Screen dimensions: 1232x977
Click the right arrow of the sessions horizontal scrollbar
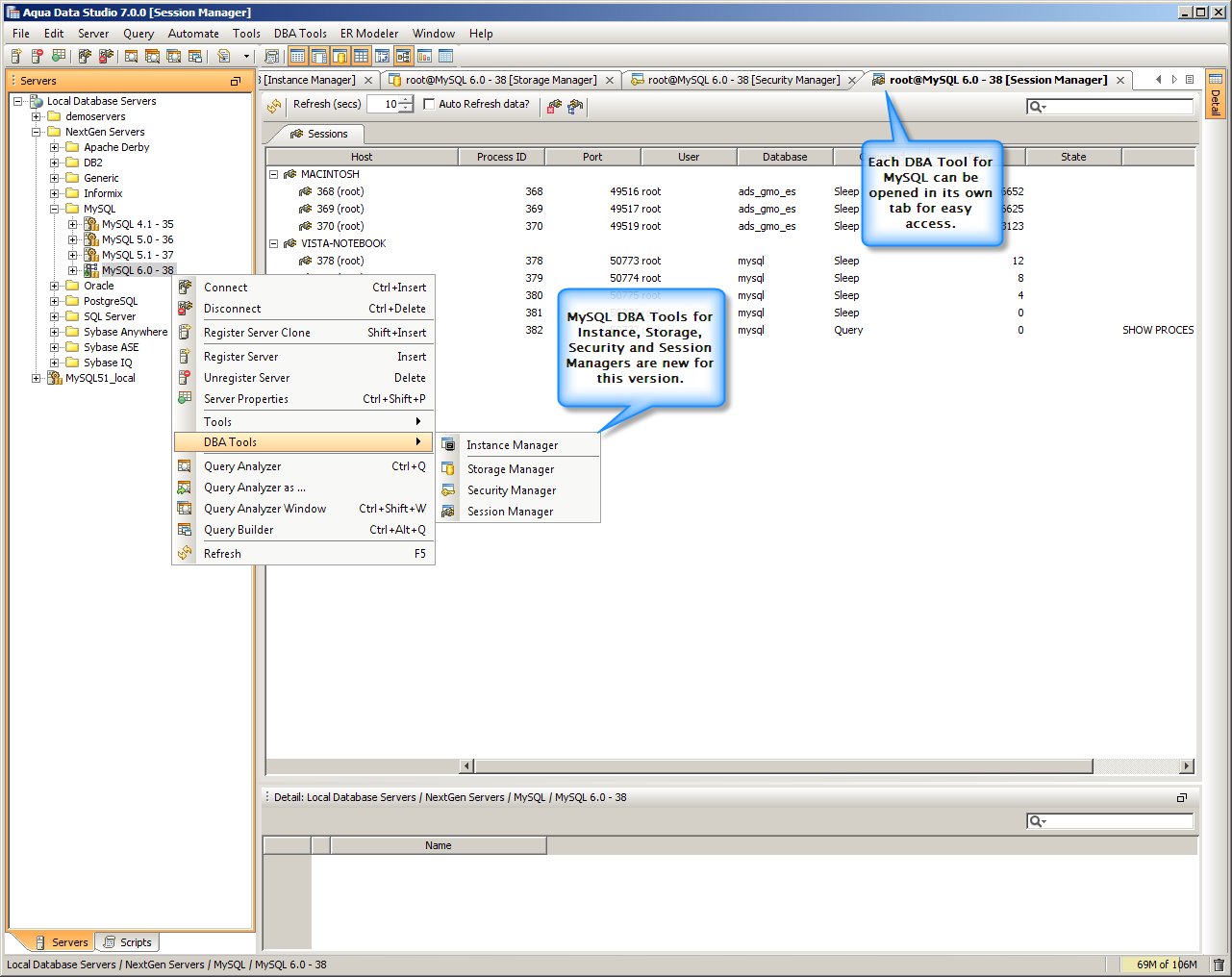[1187, 766]
